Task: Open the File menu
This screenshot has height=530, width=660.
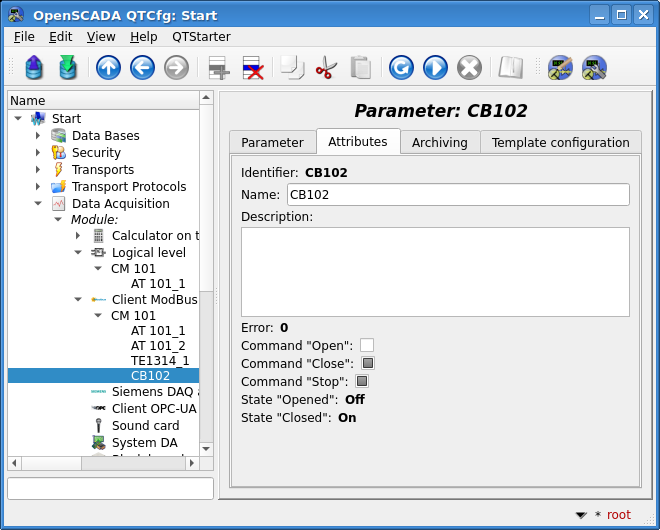Action: 24,37
